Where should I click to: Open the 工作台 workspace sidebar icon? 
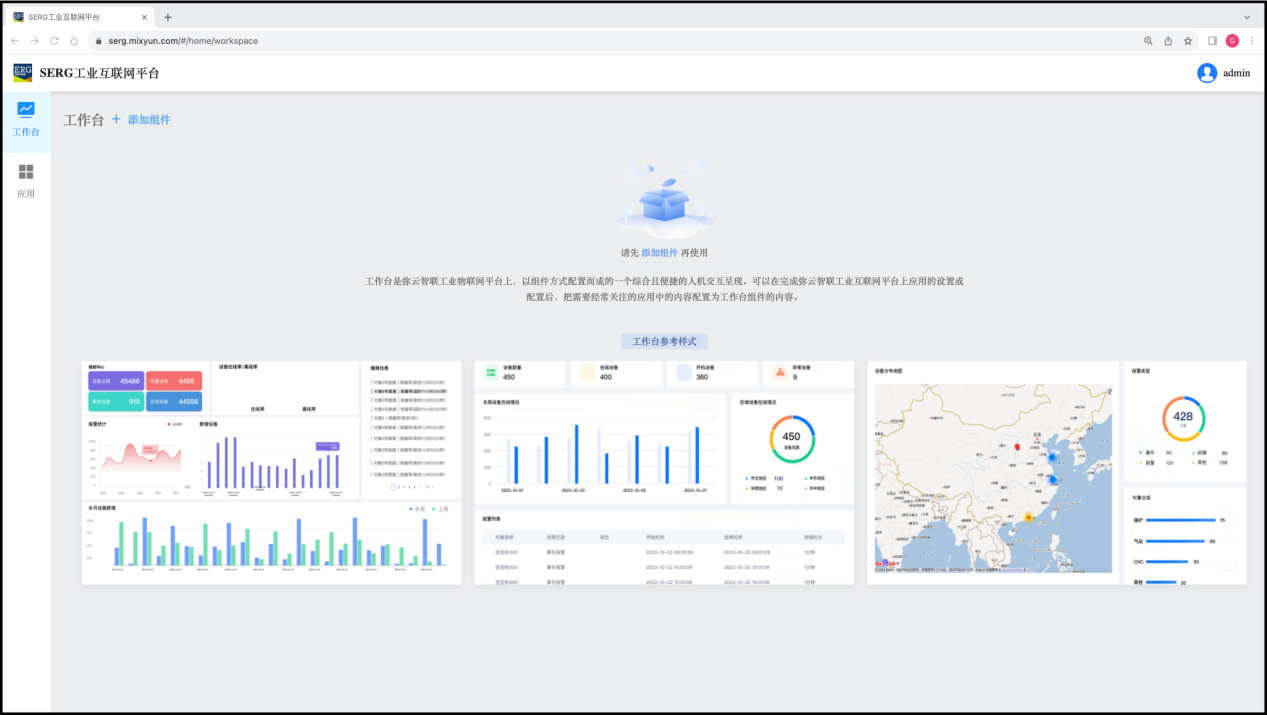(26, 110)
